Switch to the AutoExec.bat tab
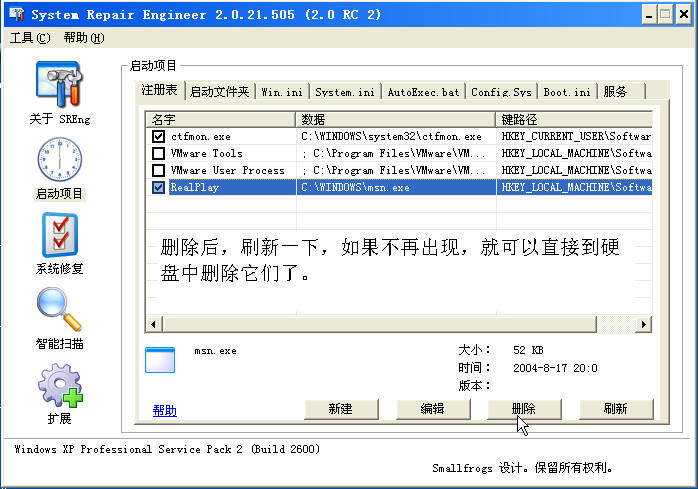 point(423,92)
